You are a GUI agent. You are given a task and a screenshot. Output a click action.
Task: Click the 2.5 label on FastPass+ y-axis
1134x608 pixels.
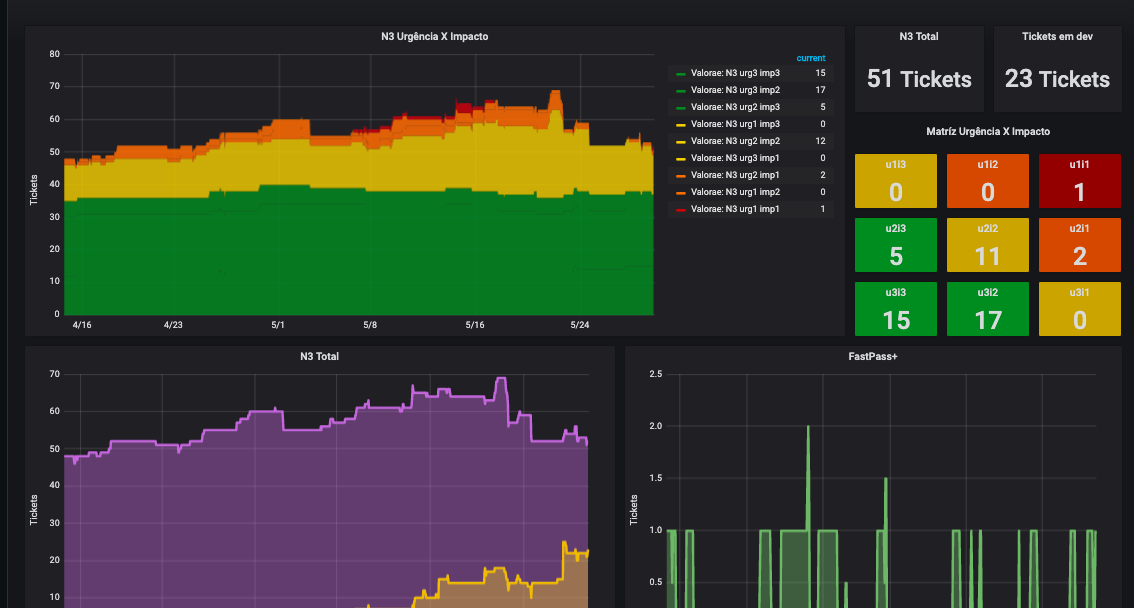655,374
